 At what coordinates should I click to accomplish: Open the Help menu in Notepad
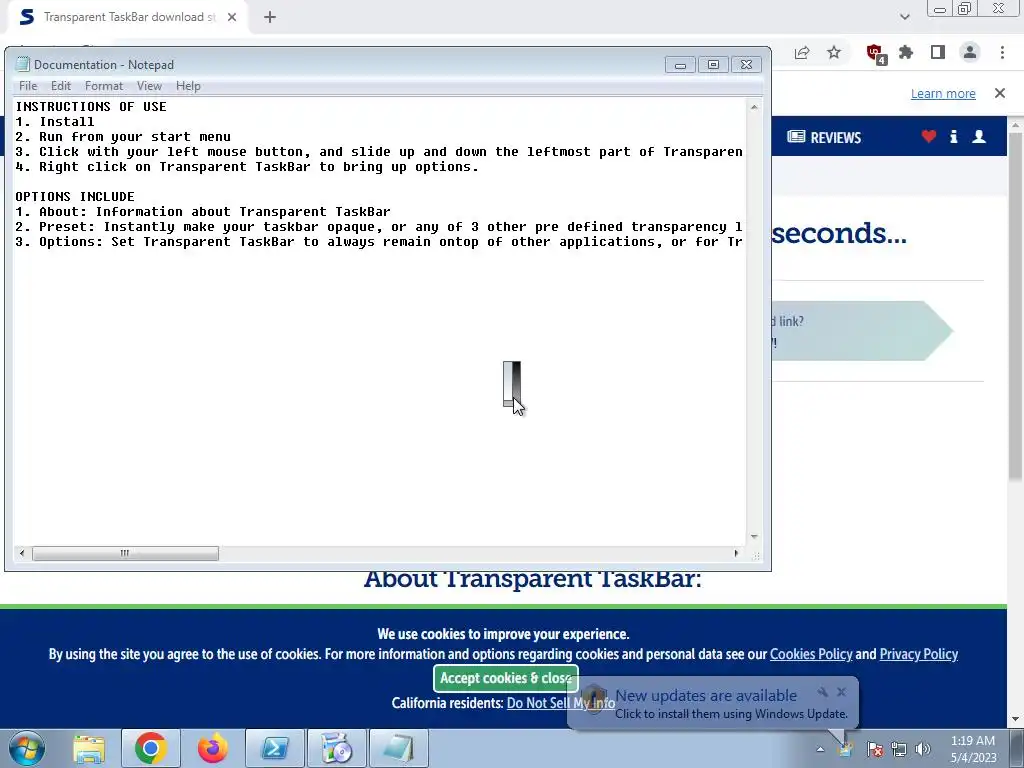click(188, 86)
